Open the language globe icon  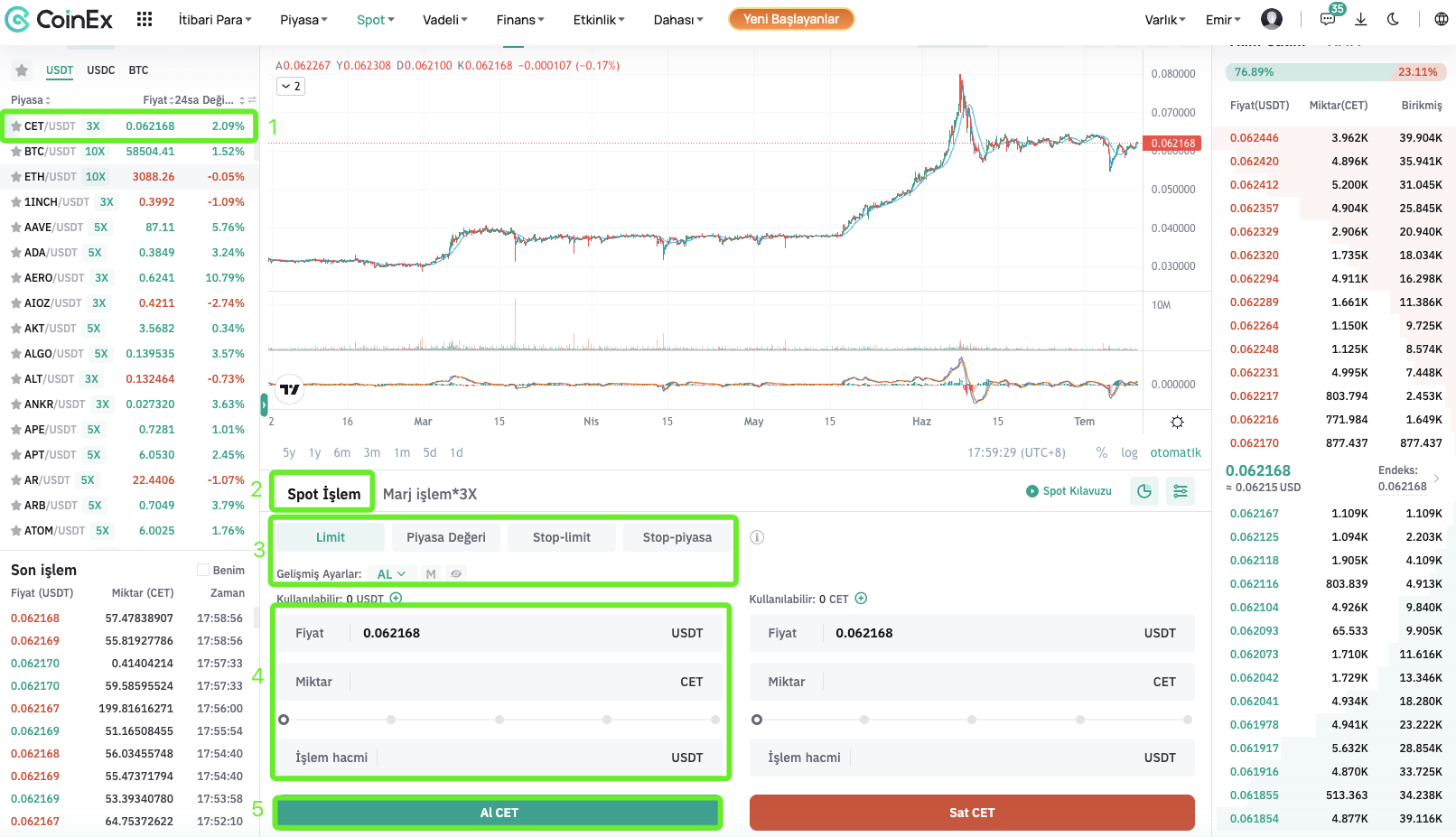(x=1442, y=19)
